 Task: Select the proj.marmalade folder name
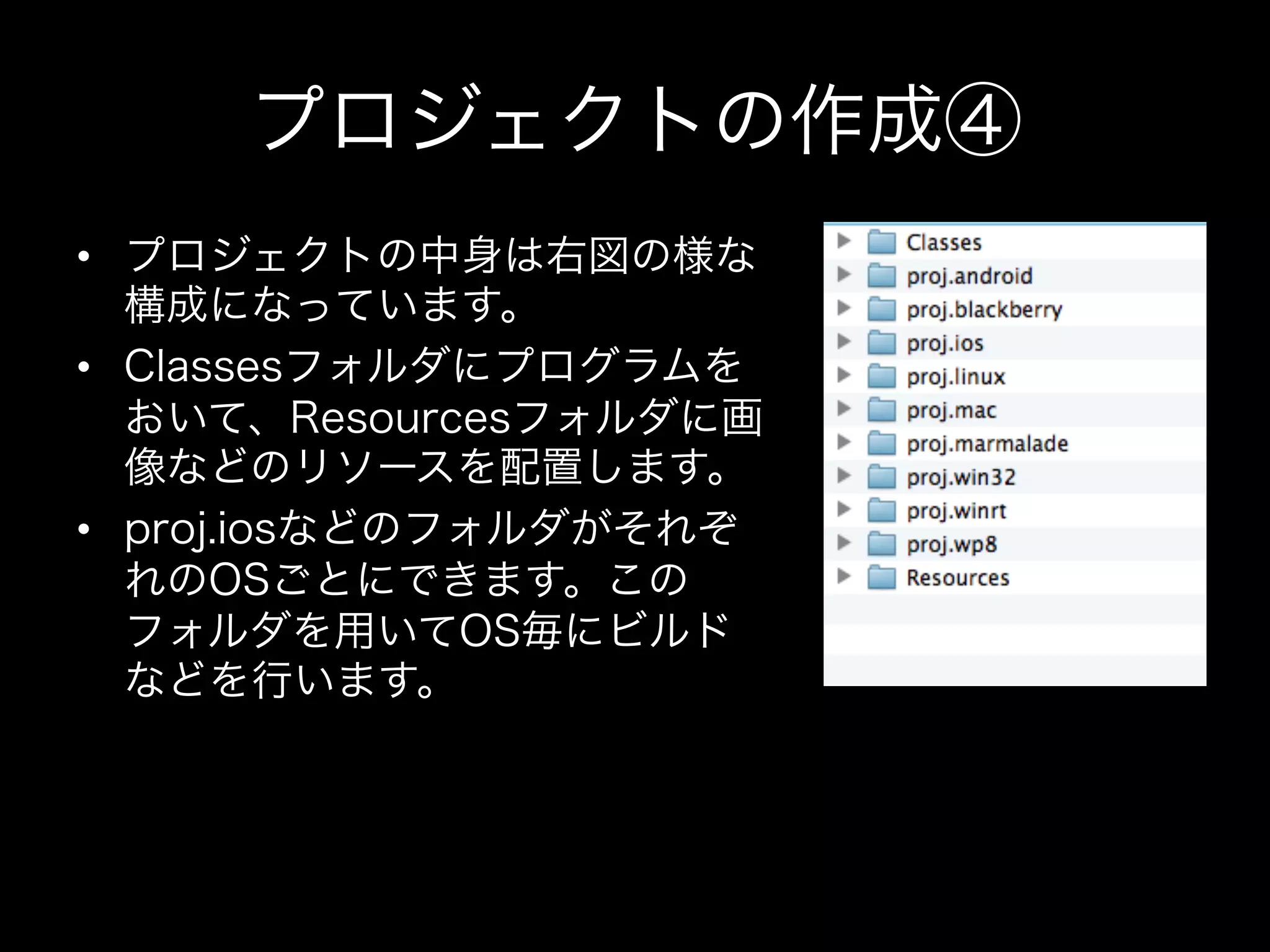coord(987,444)
